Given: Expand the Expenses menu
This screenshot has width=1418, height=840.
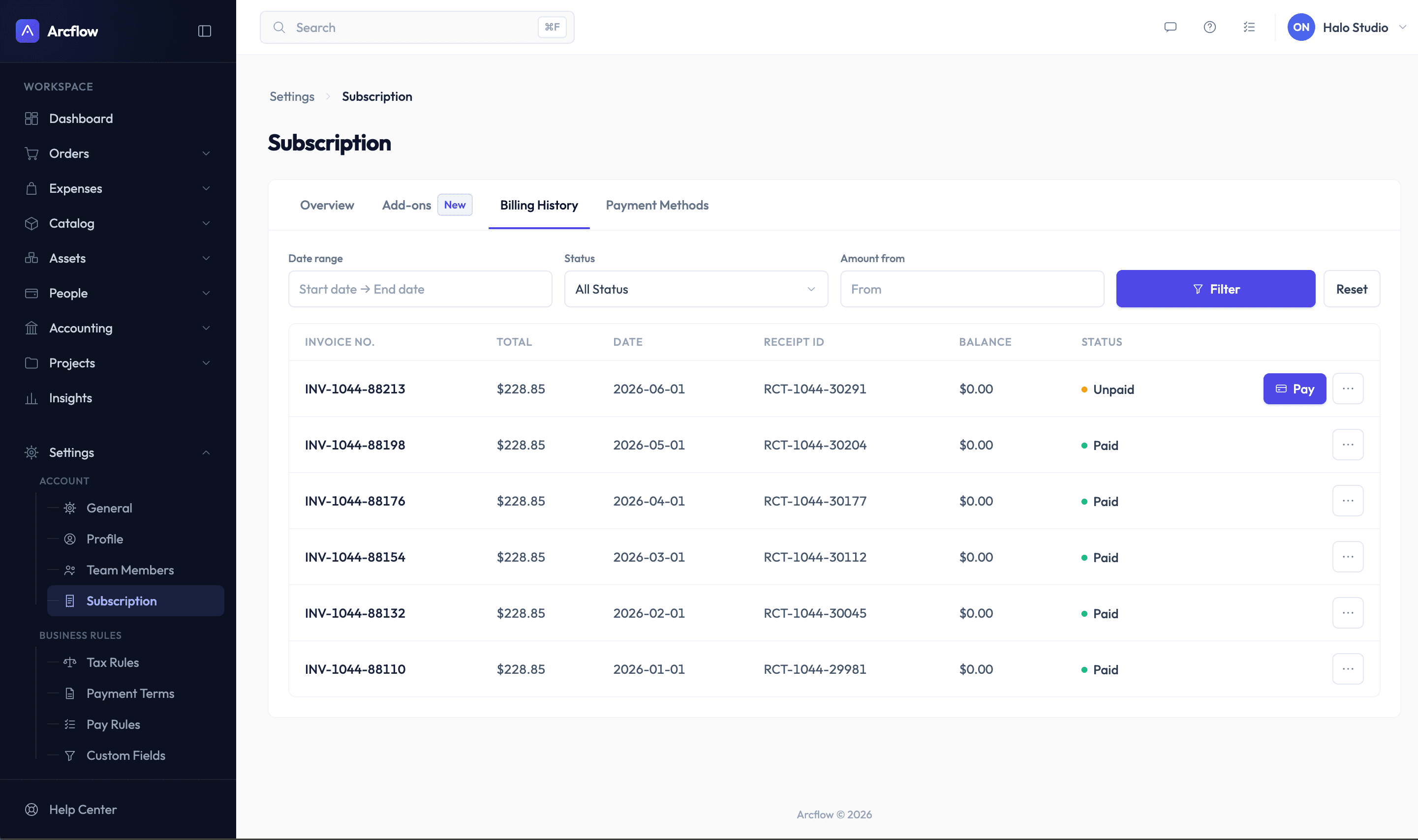Looking at the screenshot, I should tap(118, 188).
